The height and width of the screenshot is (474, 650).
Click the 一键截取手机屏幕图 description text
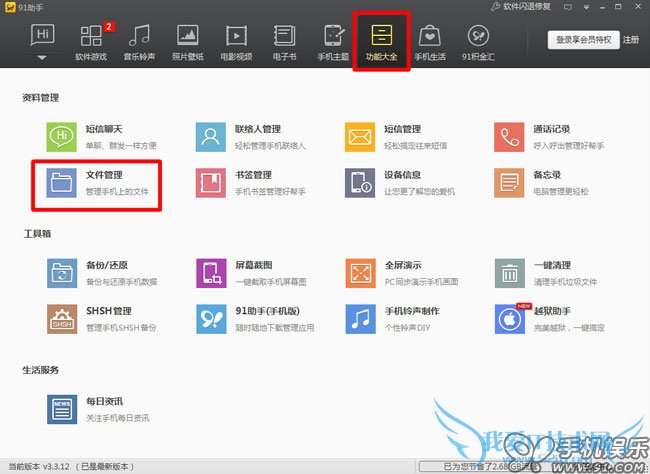271,282
